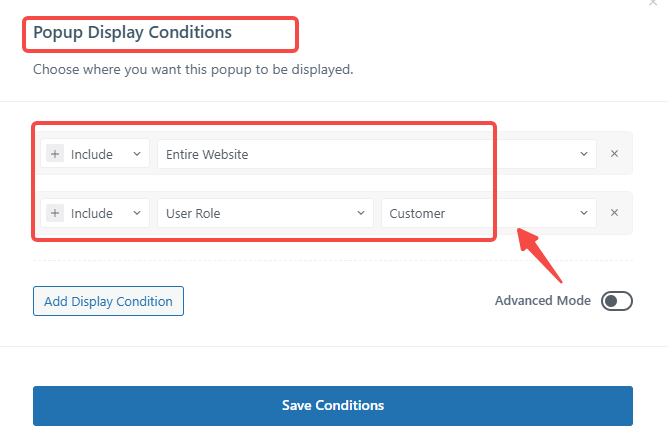Click the Add Display Condition button
The height and width of the screenshot is (440, 668).
[x=108, y=301]
